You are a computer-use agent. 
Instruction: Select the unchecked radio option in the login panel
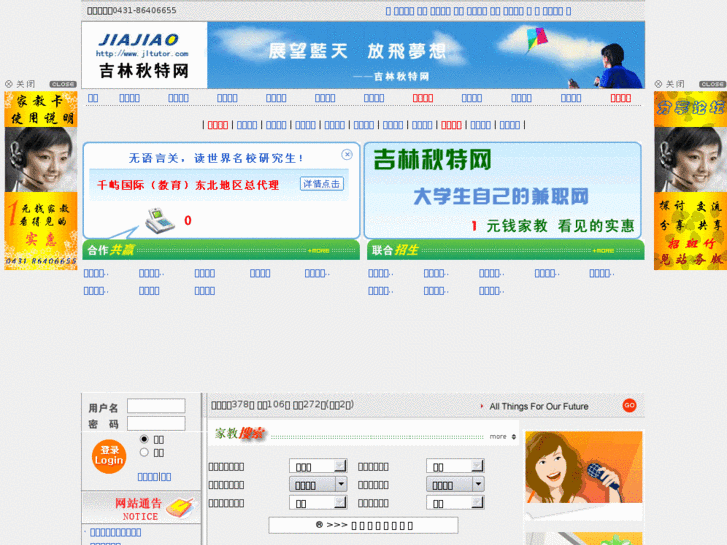point(144,452)
